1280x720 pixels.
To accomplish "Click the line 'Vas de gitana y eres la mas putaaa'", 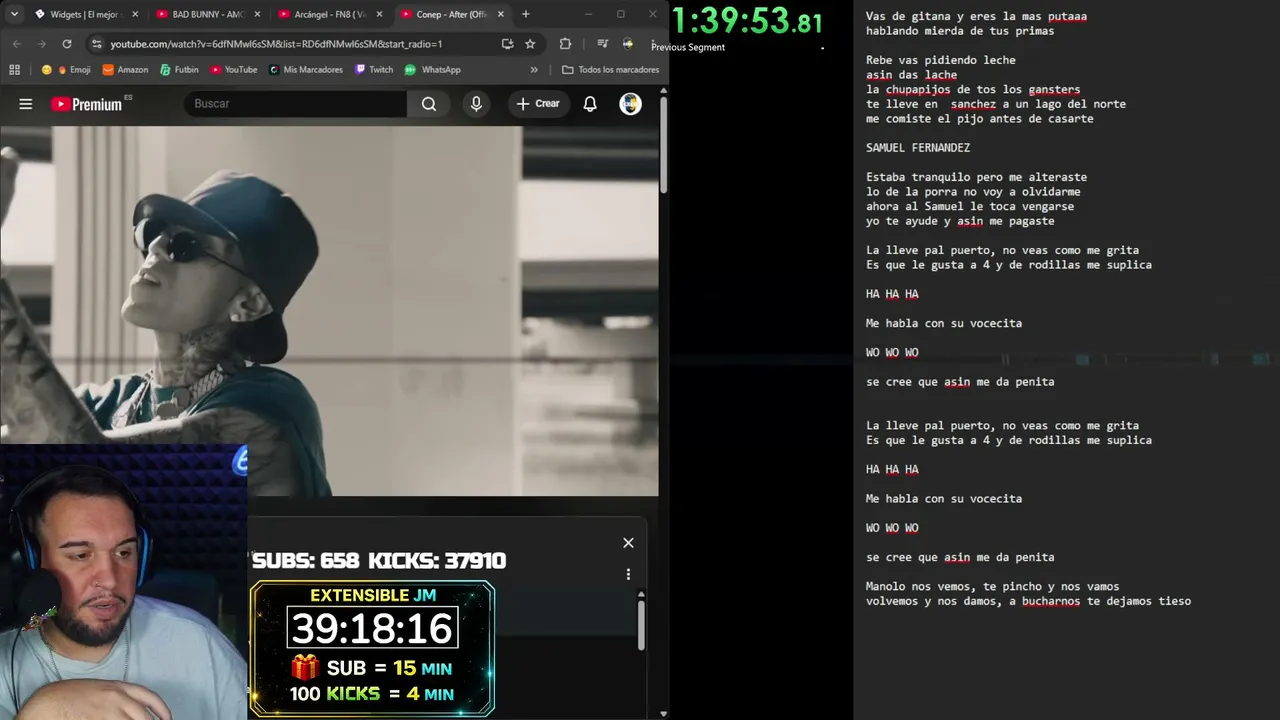I will [x=976, y=16].
